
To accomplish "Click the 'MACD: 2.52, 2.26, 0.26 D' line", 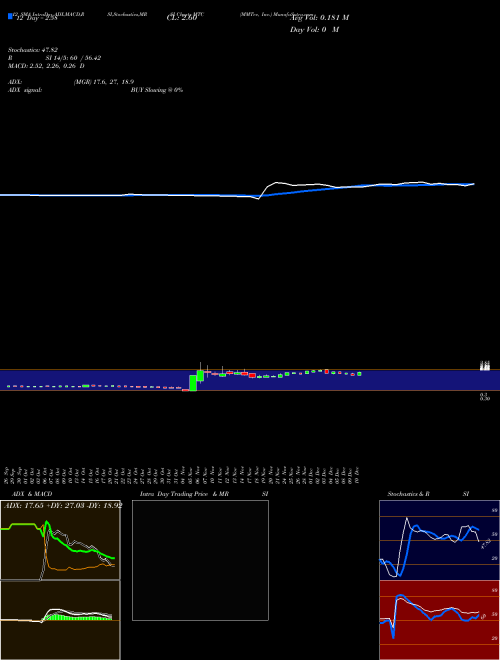I will pyautogui.click(x=46, y=66).
